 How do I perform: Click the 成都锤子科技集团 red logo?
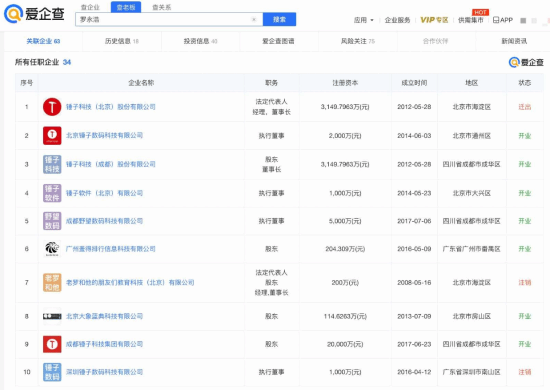(x=52, y=344)
